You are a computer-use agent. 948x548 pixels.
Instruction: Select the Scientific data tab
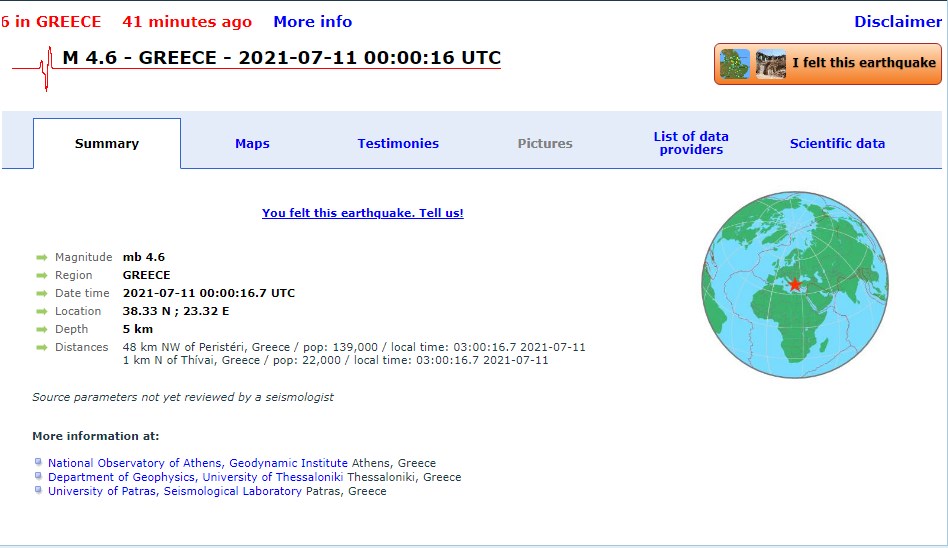pyautogui.click(x=837, y=143)
